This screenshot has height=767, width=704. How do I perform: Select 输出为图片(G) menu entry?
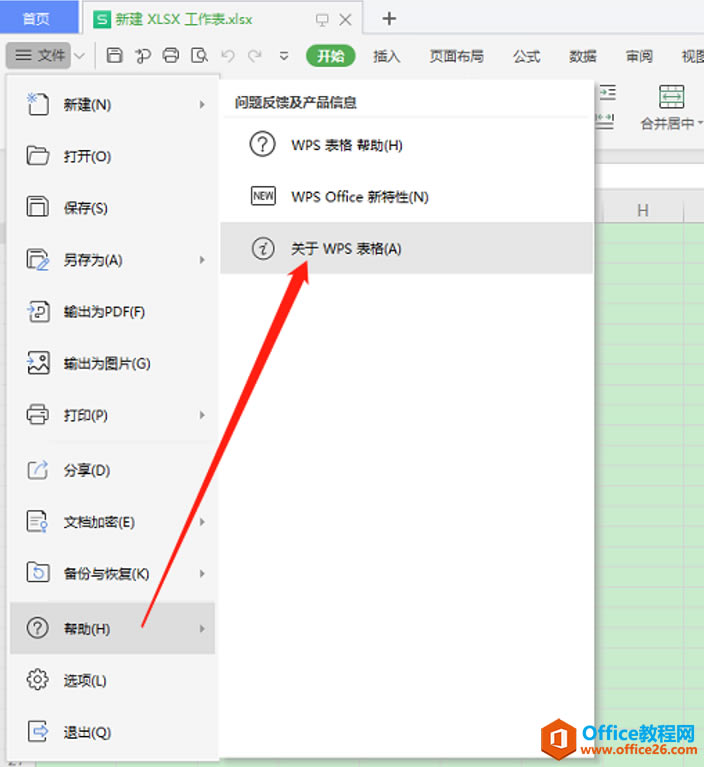113,363
